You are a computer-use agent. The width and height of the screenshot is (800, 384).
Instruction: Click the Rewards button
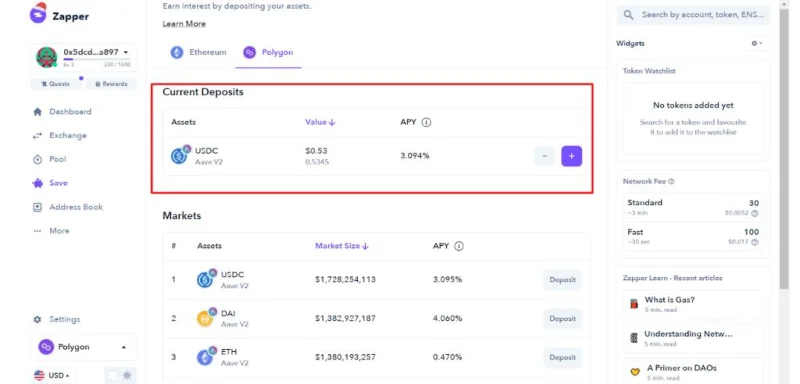pyautogui.click(x=111, y=84)
